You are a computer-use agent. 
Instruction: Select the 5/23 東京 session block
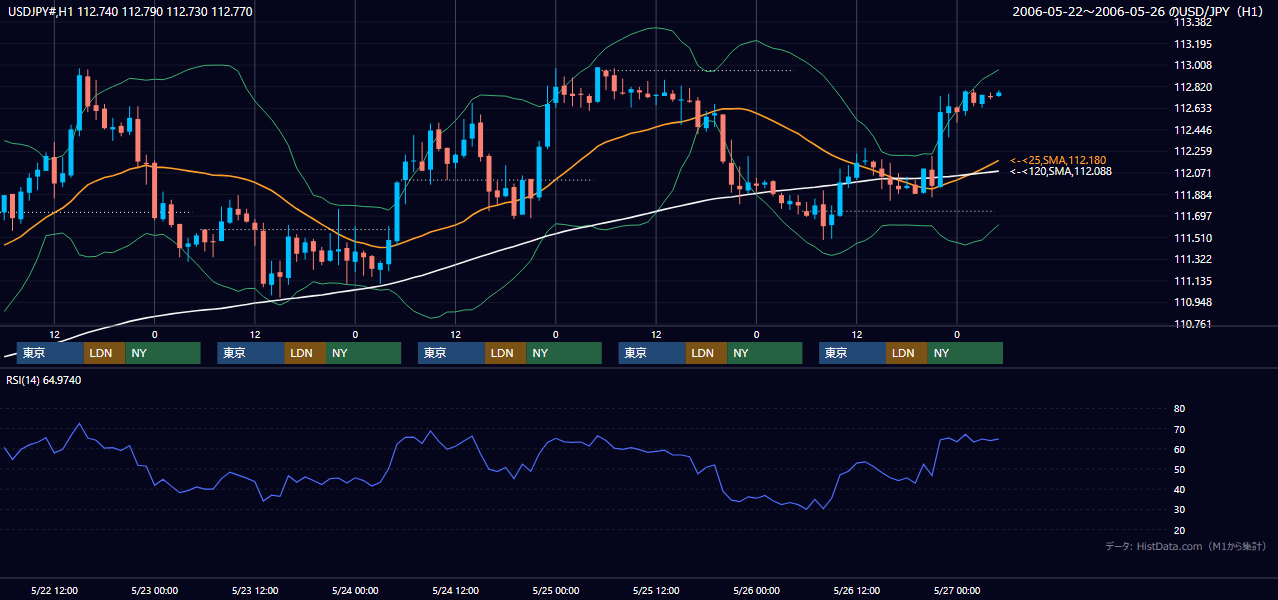pyautogui.click(x=251, y=353)
